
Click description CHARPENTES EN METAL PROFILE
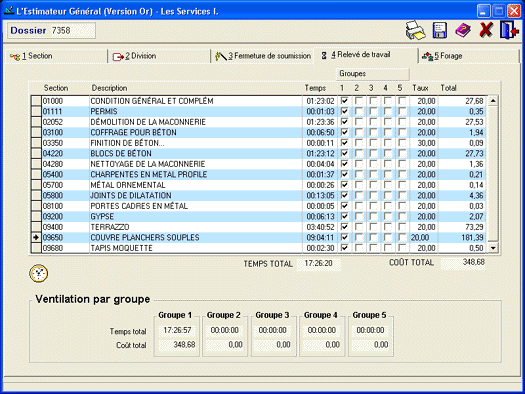click(x=149, y=174)
